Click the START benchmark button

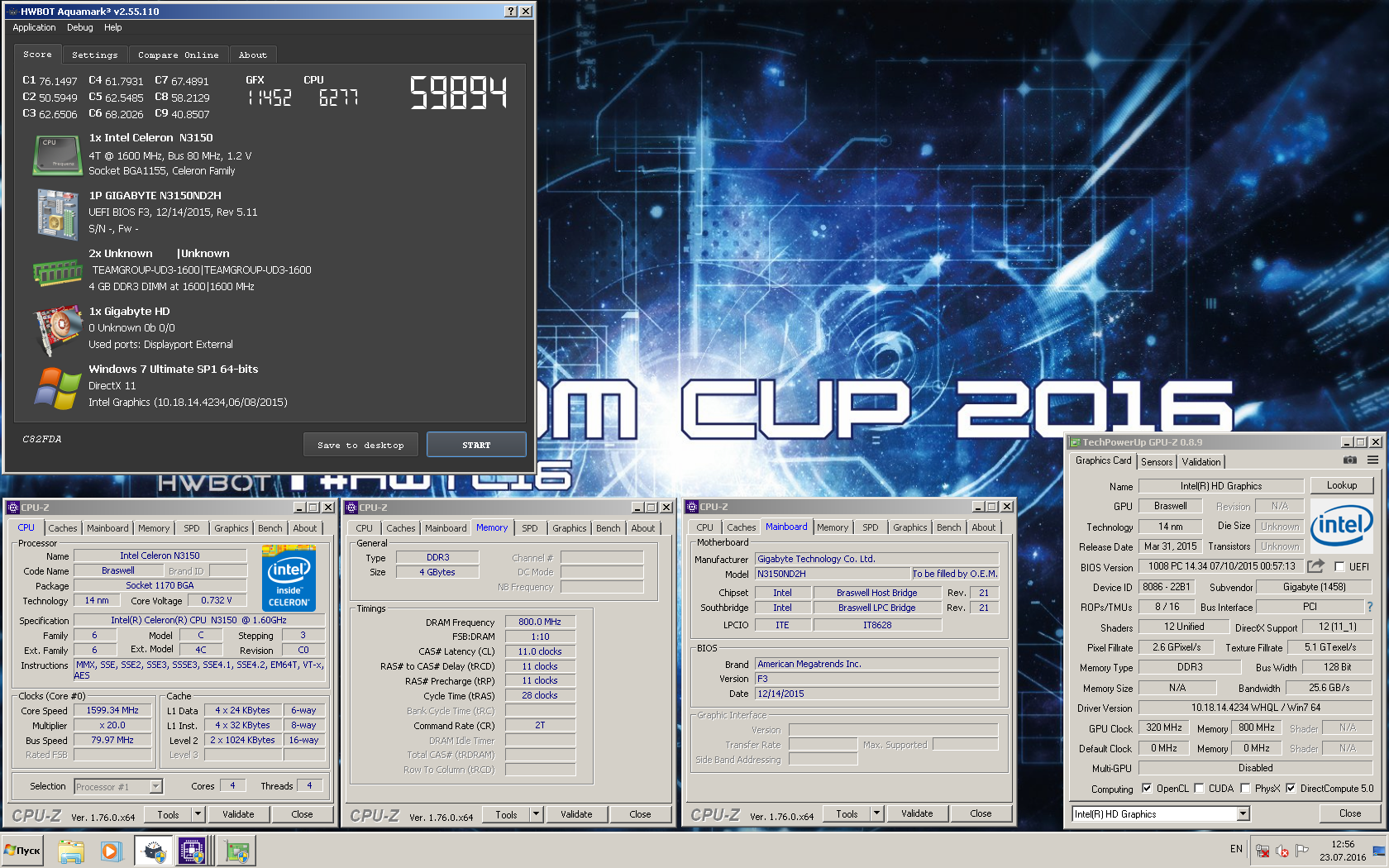click(476, 445)
